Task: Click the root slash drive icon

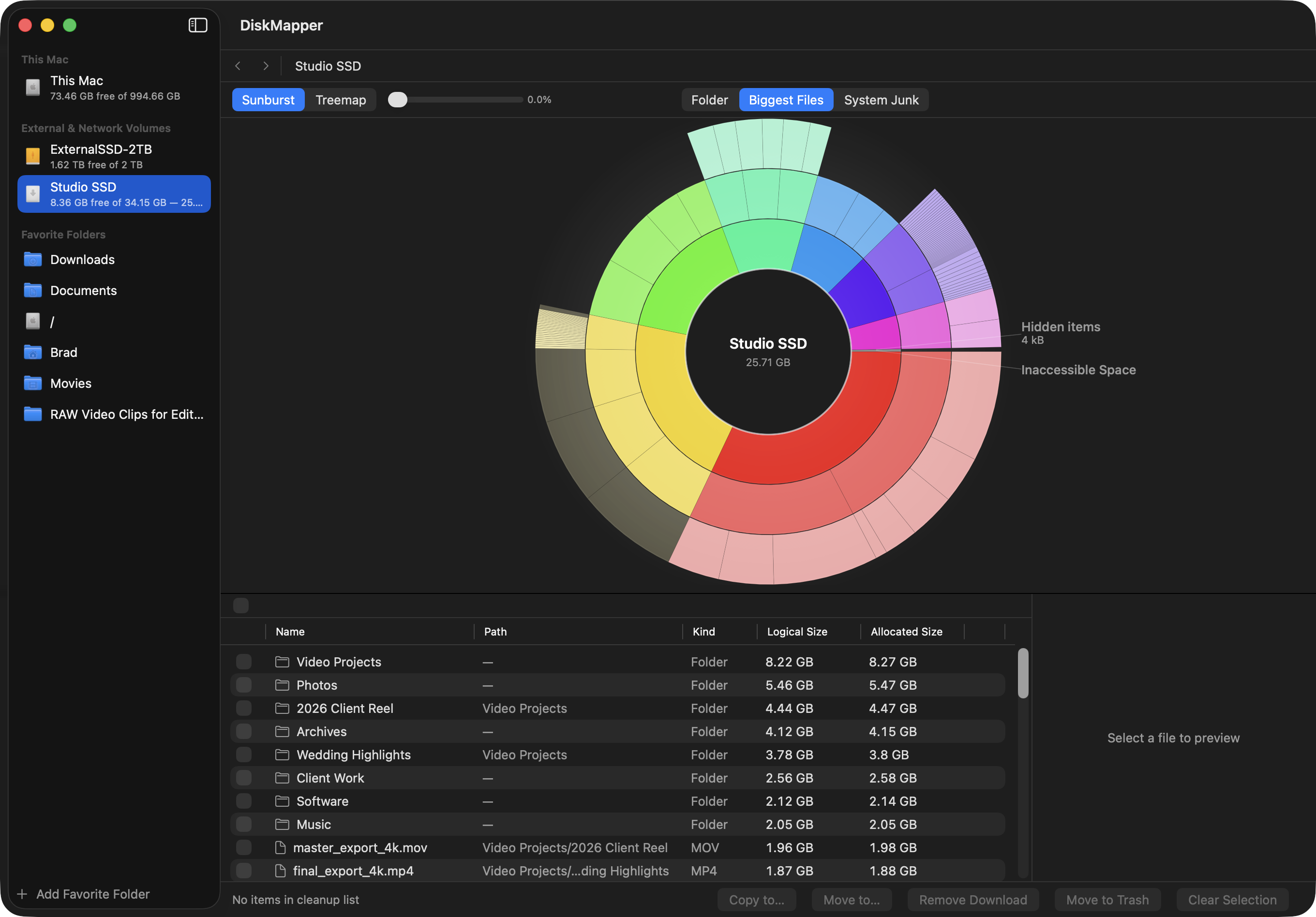Action: point(33,322)
